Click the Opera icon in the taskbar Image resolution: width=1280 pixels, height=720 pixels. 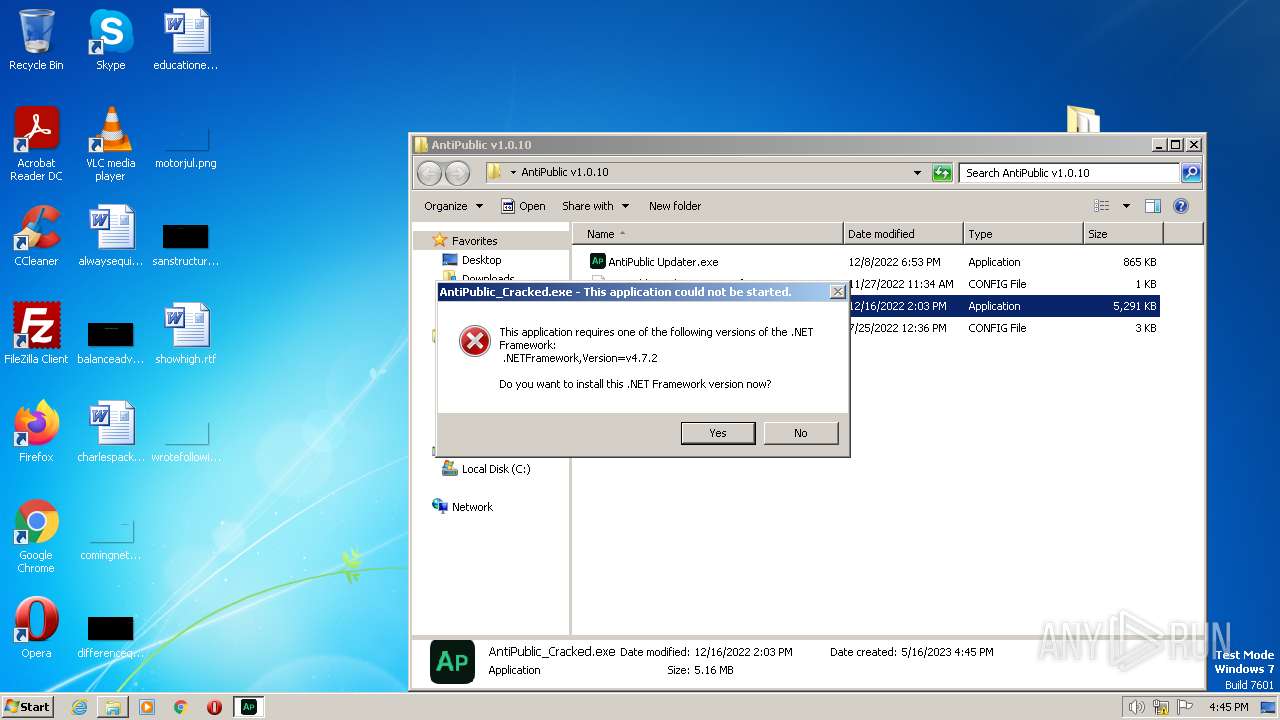(x=214, y=707)
